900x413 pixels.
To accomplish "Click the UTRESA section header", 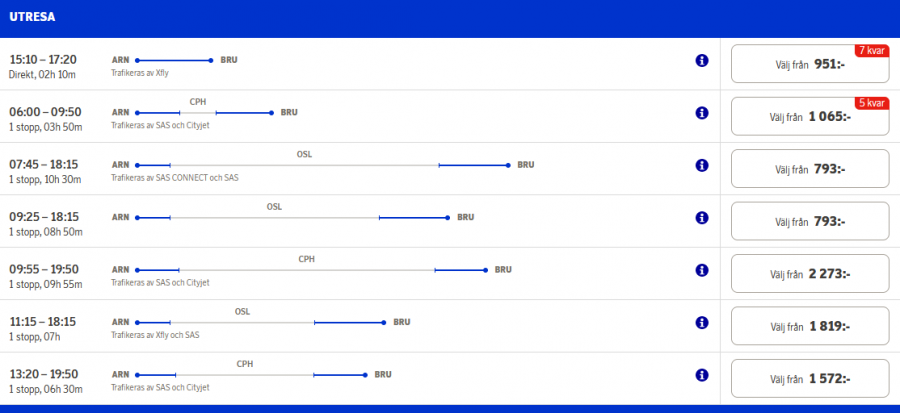I will 32,18.
